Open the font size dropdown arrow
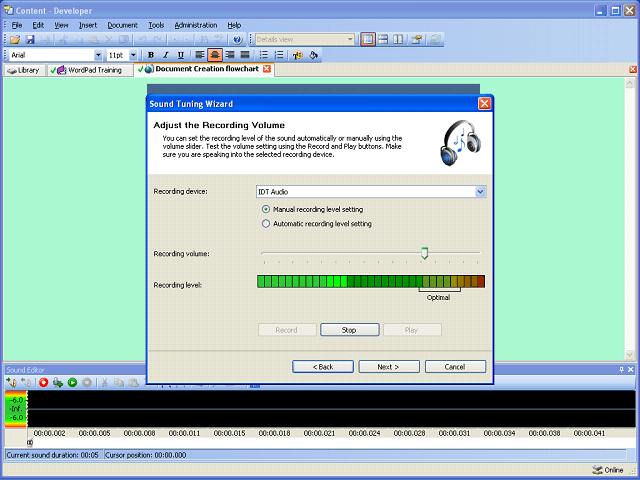Viewport: 640px width, 480px height. [133, 55]
